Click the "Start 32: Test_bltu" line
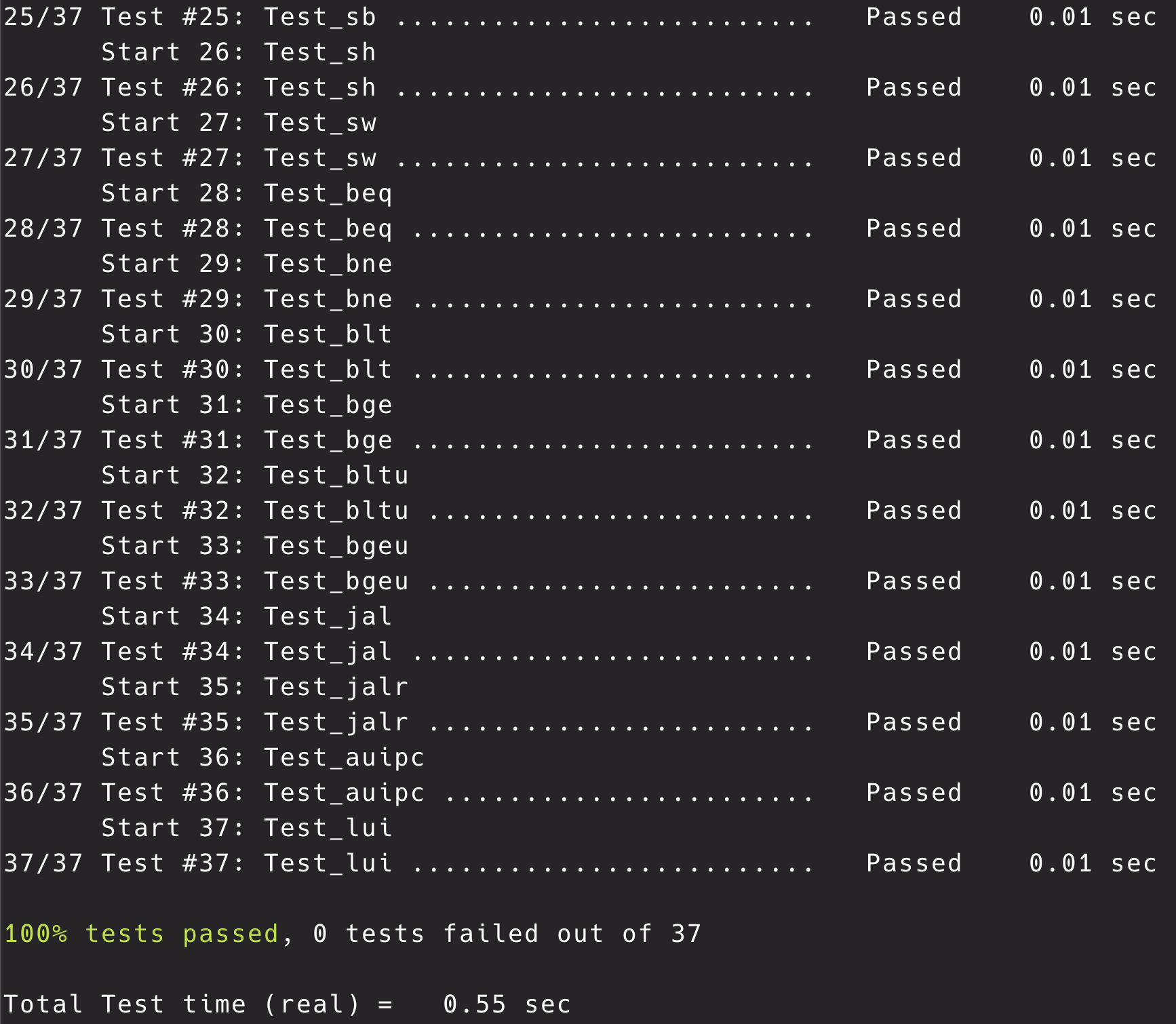 [254, 475]
